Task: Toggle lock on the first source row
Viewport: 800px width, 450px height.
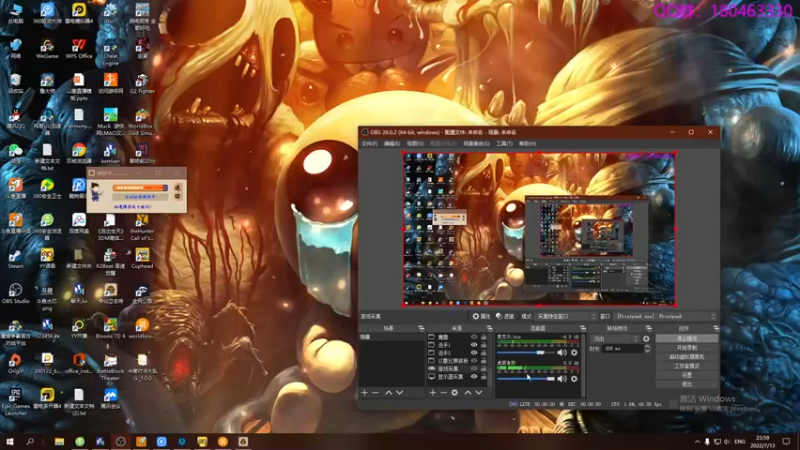Action: click(x=483, y=337)
